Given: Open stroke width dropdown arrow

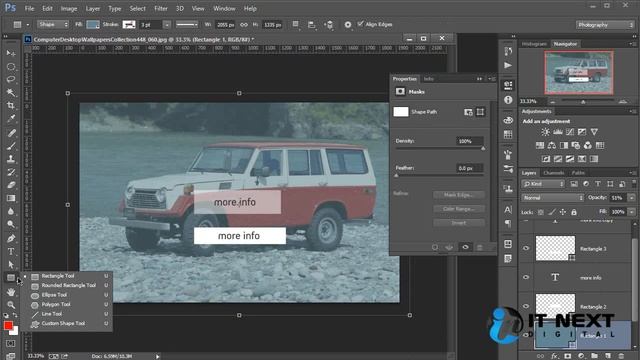Looking at the screenshot, I should point(167,25).
